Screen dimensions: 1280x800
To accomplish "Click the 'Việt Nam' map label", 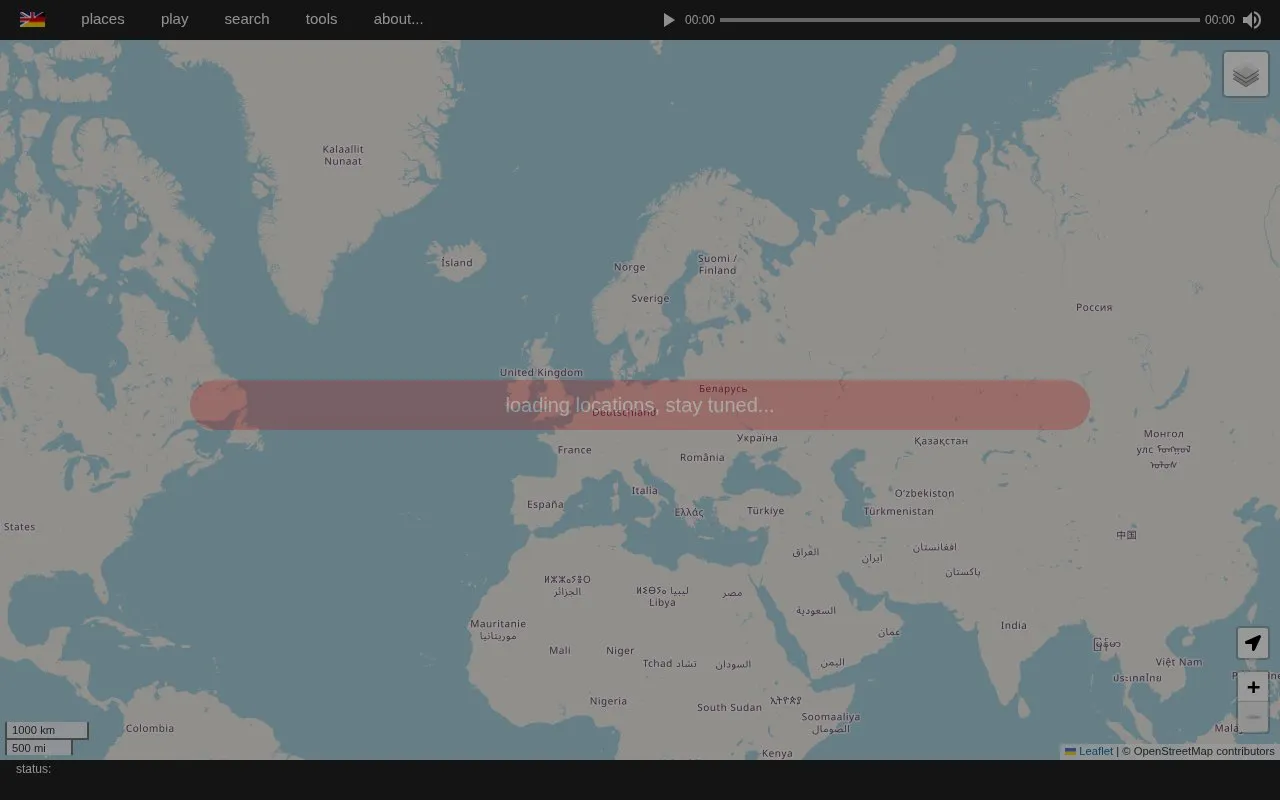I will [1179, 662].
